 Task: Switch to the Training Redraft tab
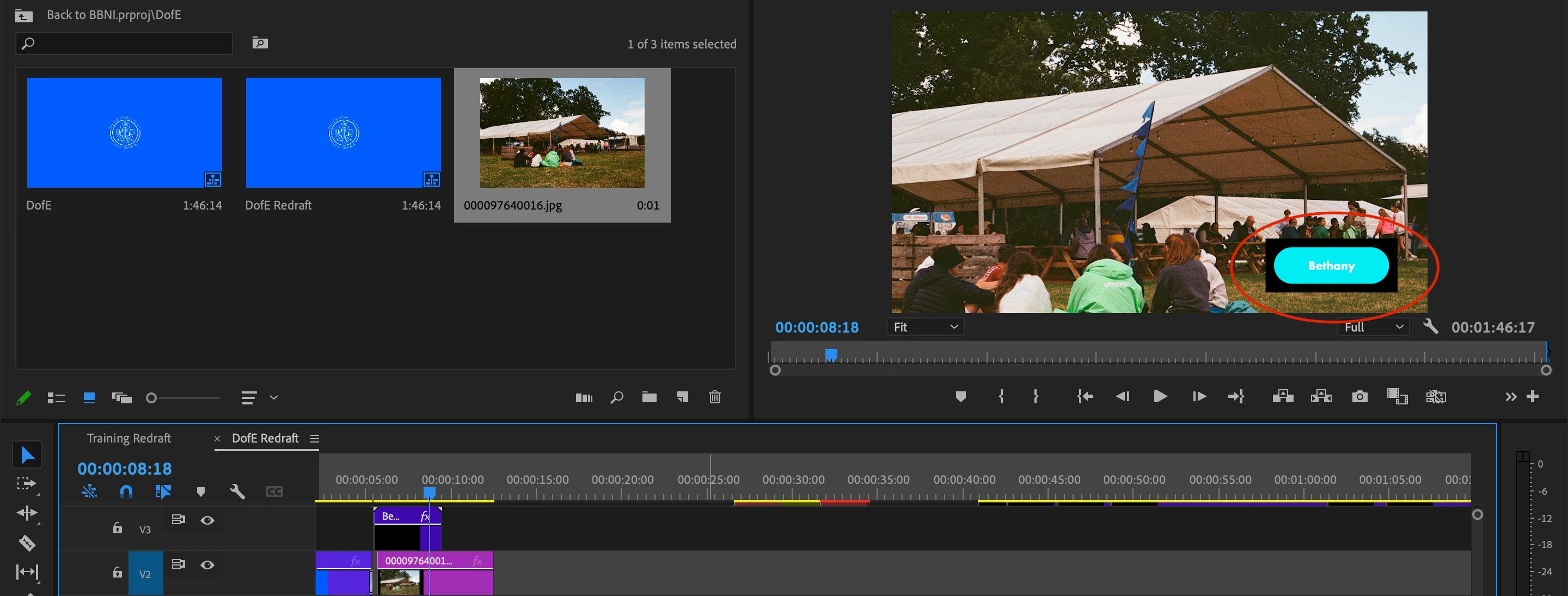point(129,438)
